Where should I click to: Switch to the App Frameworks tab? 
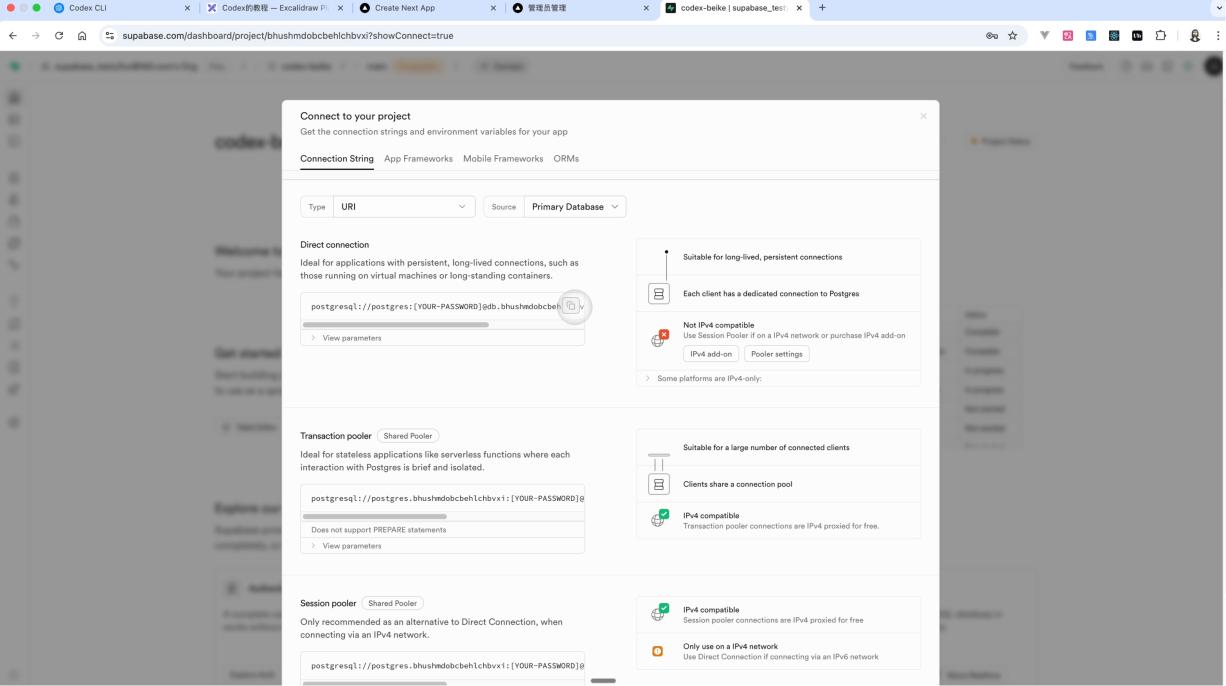coord(418,159)
